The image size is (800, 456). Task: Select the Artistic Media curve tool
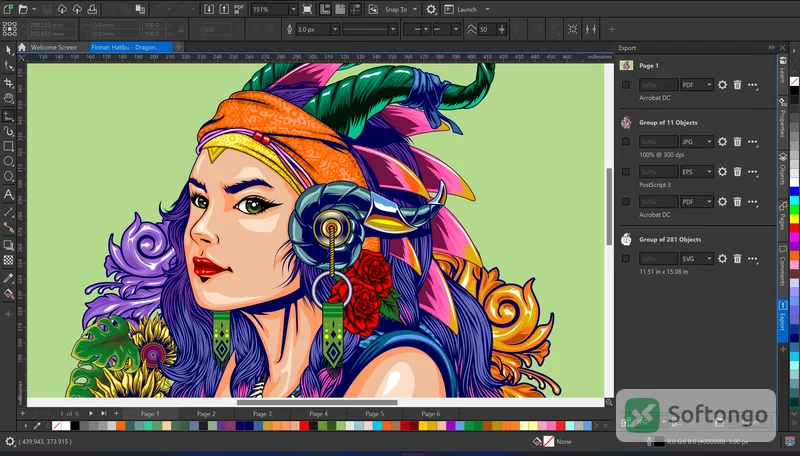(9, 131)
